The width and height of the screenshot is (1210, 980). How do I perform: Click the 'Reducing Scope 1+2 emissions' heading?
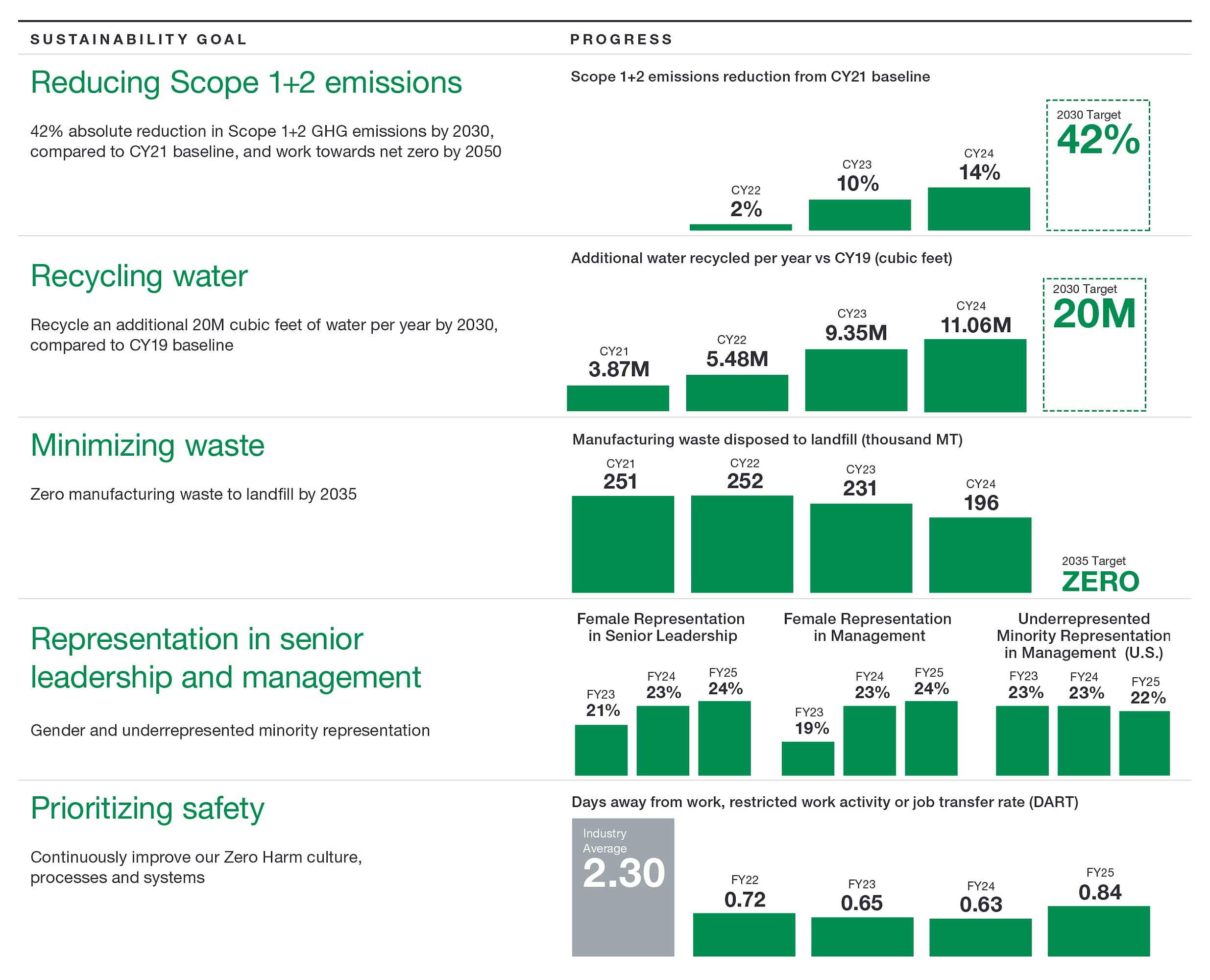(x=246, y=83)
